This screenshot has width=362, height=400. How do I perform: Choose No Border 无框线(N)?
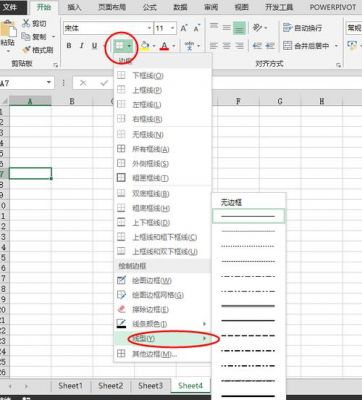click(x=163, y=134)
